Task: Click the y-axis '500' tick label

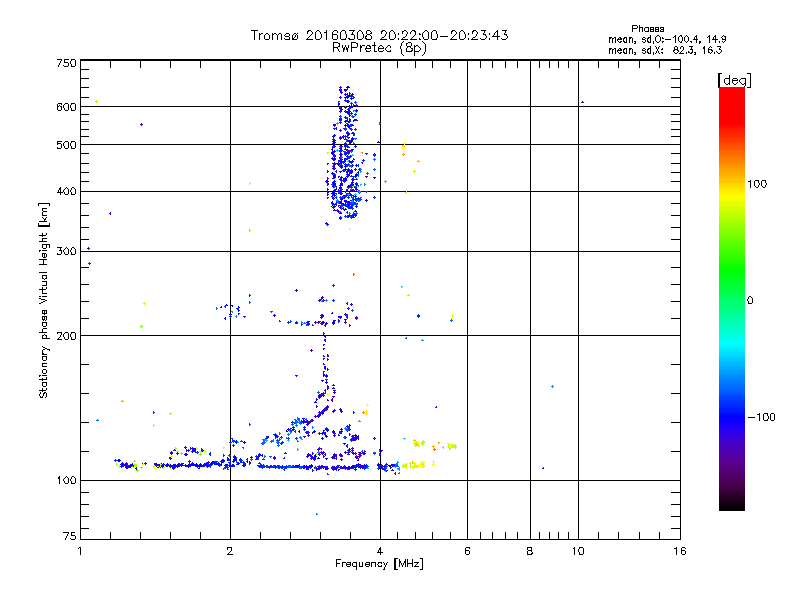Action: 67,145
